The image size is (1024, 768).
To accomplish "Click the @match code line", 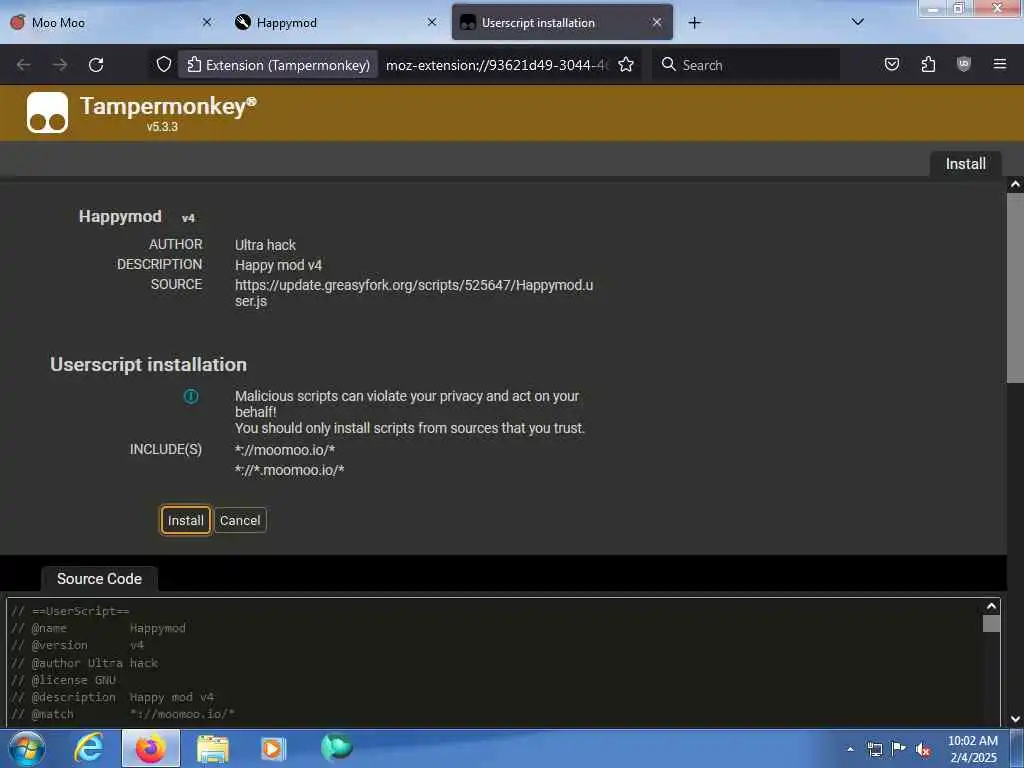I will (x=123, y=714).
